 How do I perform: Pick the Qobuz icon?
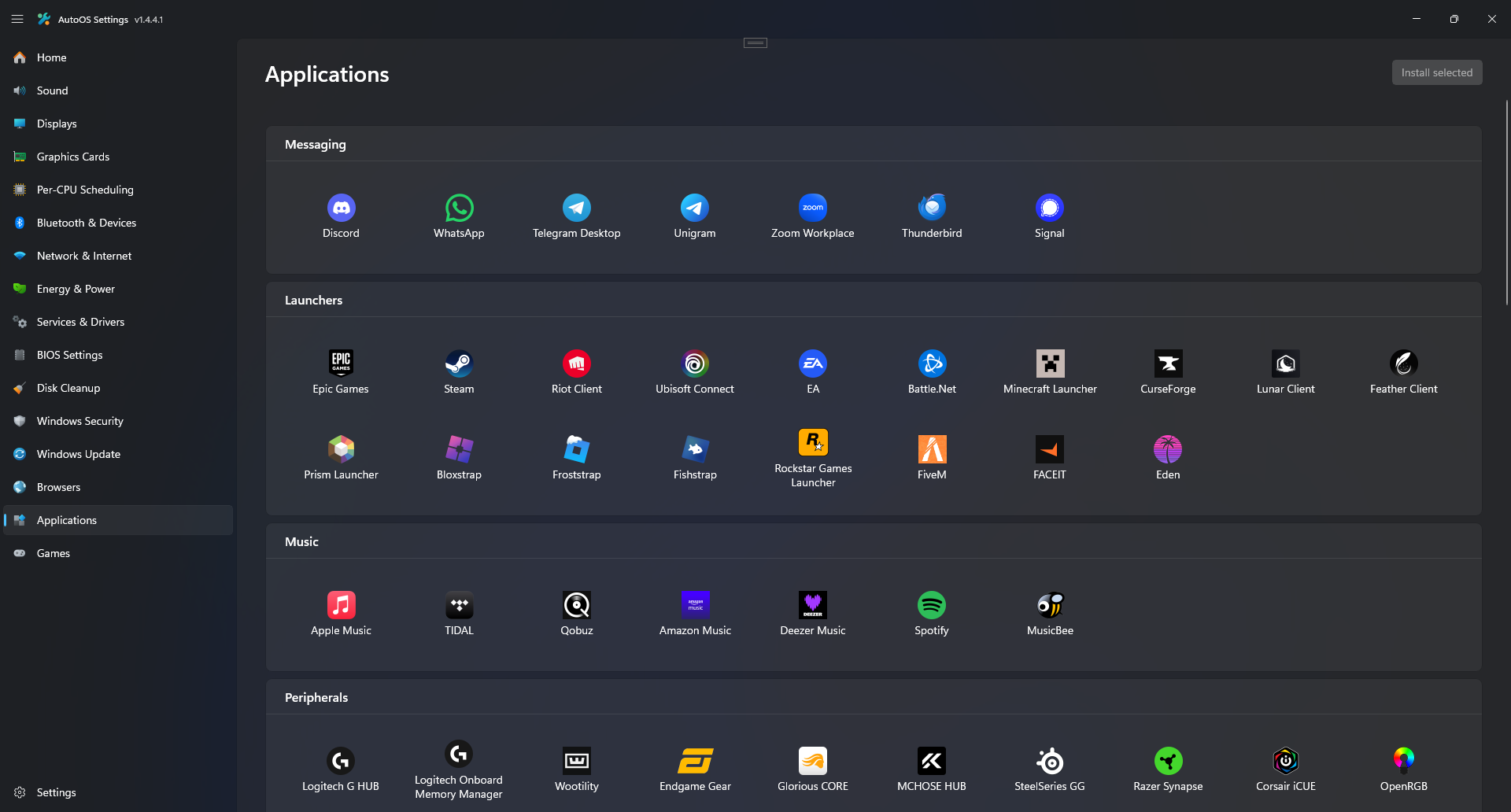[x=577, y=605]
